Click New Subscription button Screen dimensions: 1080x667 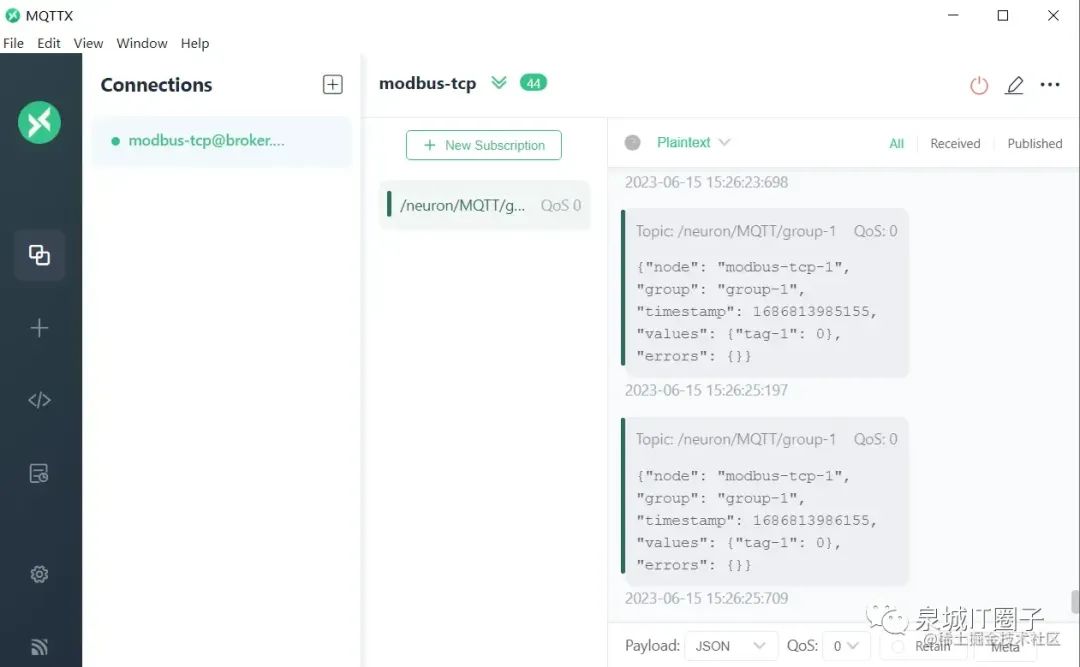point(484,145)
